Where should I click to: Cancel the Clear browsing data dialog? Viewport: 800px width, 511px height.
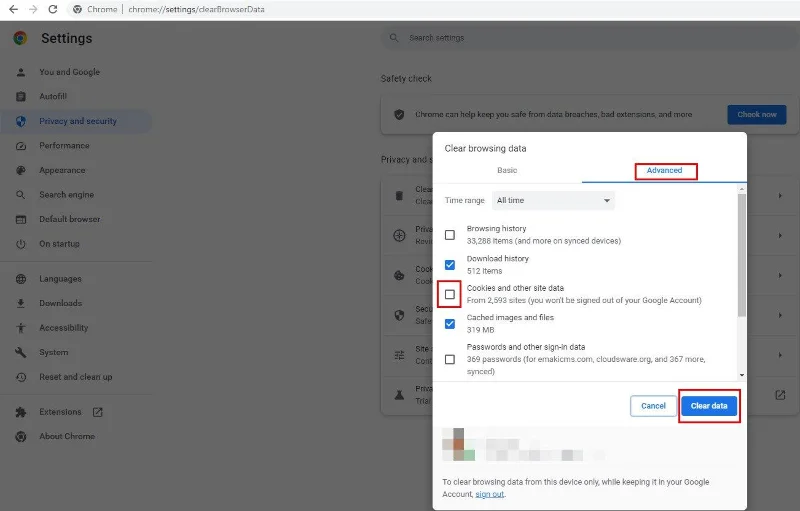pos(653,406)
